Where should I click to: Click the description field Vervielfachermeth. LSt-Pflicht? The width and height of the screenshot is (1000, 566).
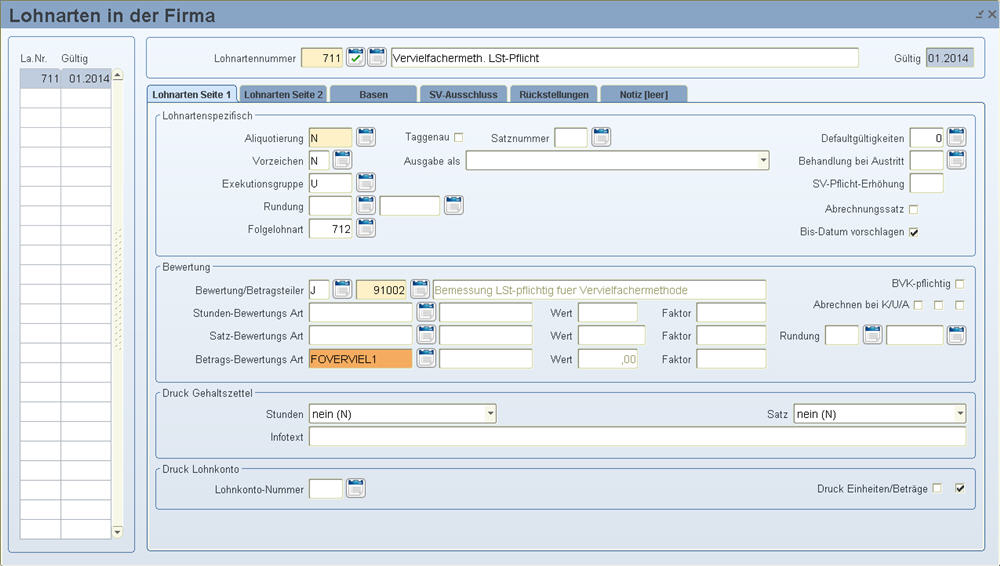pyautogui.click(x=624, y=58)
